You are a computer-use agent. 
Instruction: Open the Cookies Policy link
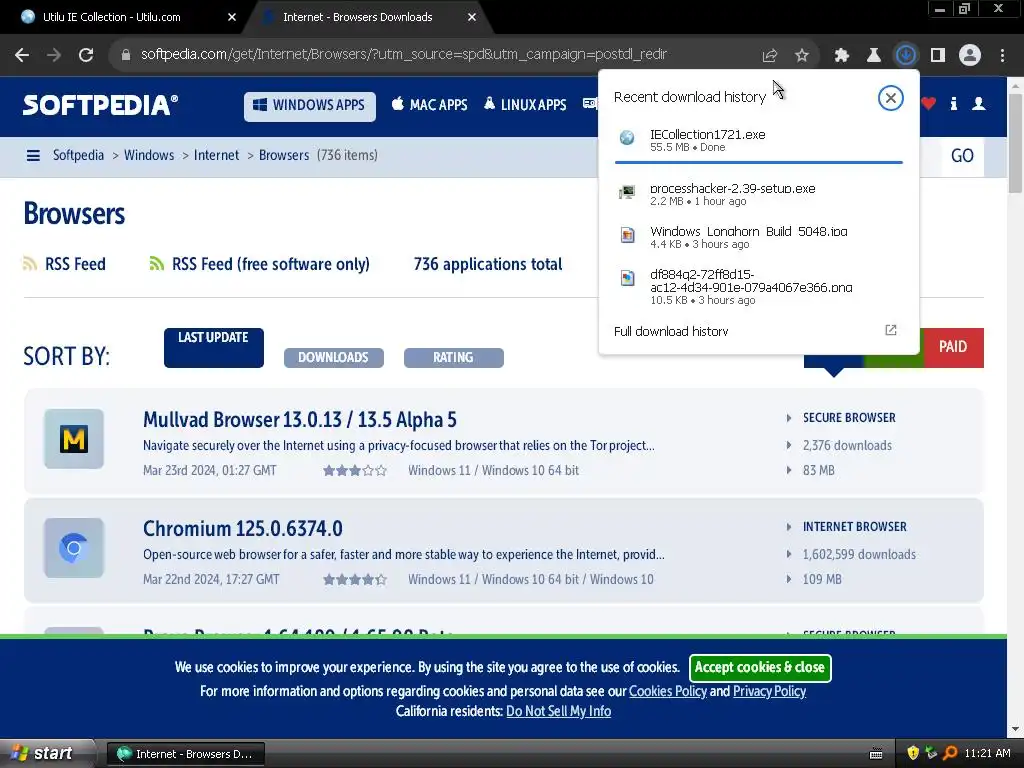[667, 691]
